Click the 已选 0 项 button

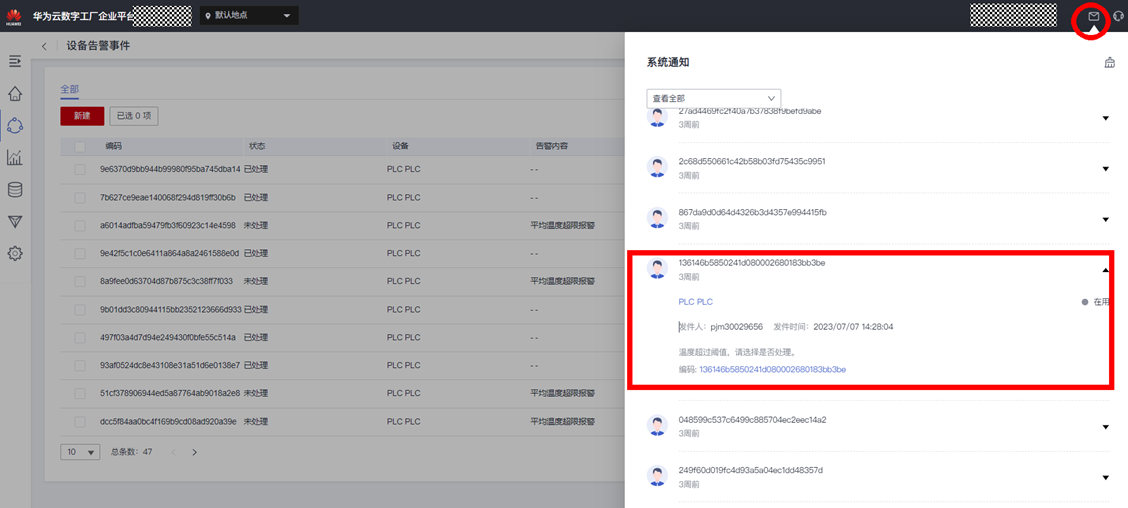[135, 116]
